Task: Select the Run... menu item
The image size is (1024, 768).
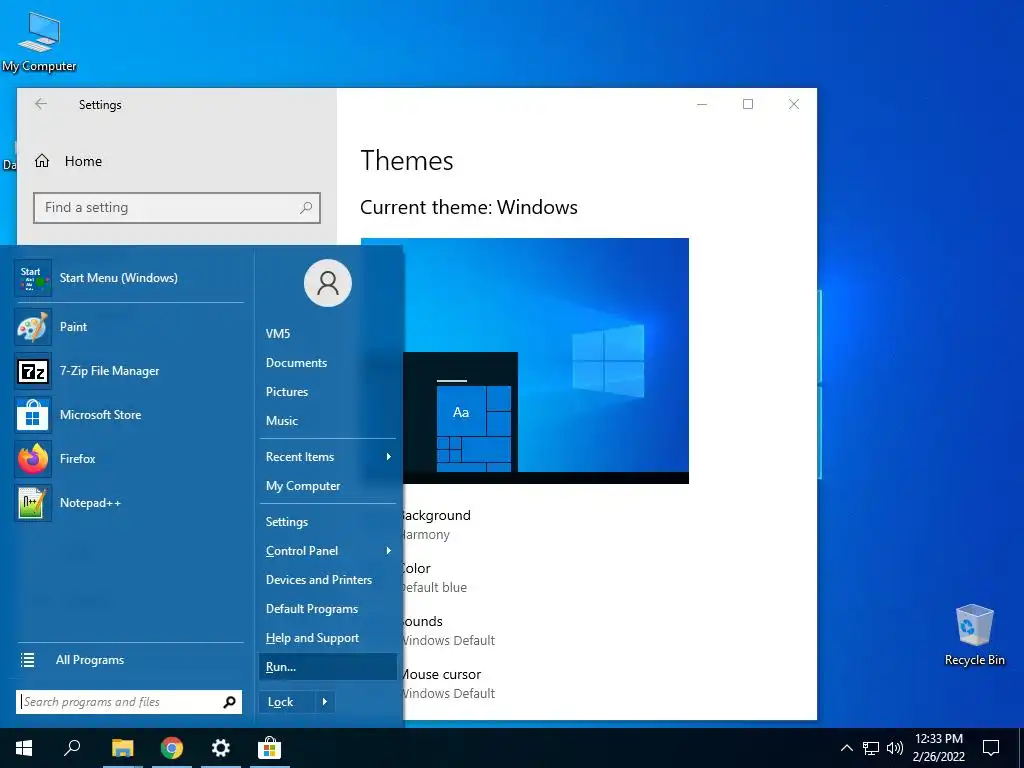Action: tap(328, 667)
